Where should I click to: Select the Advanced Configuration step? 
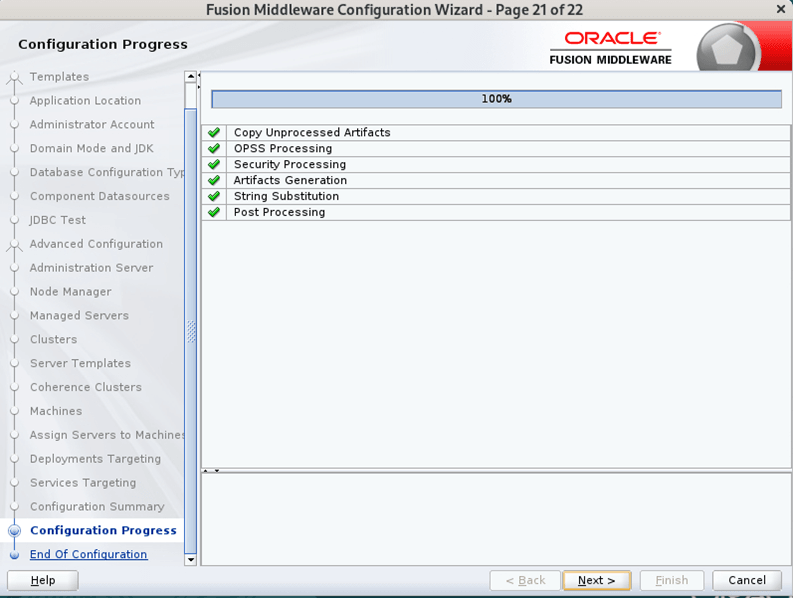(96, 244)
